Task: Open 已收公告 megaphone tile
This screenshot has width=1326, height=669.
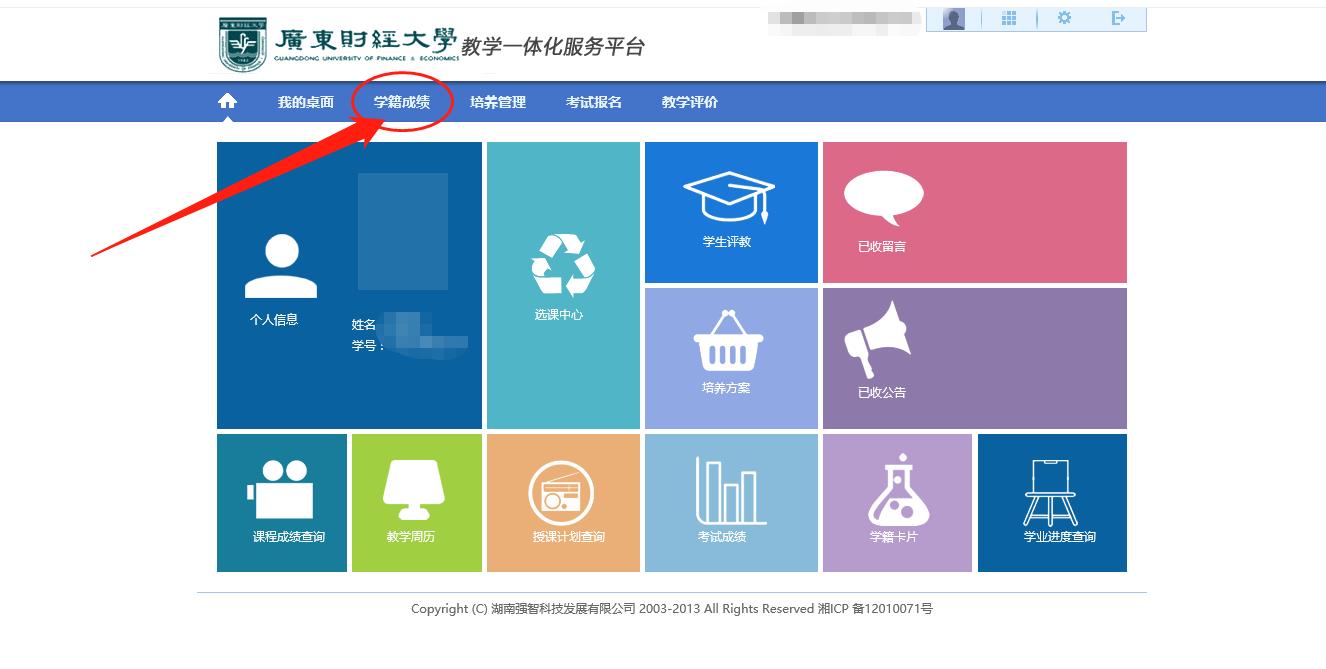Action: pos(974,358)
